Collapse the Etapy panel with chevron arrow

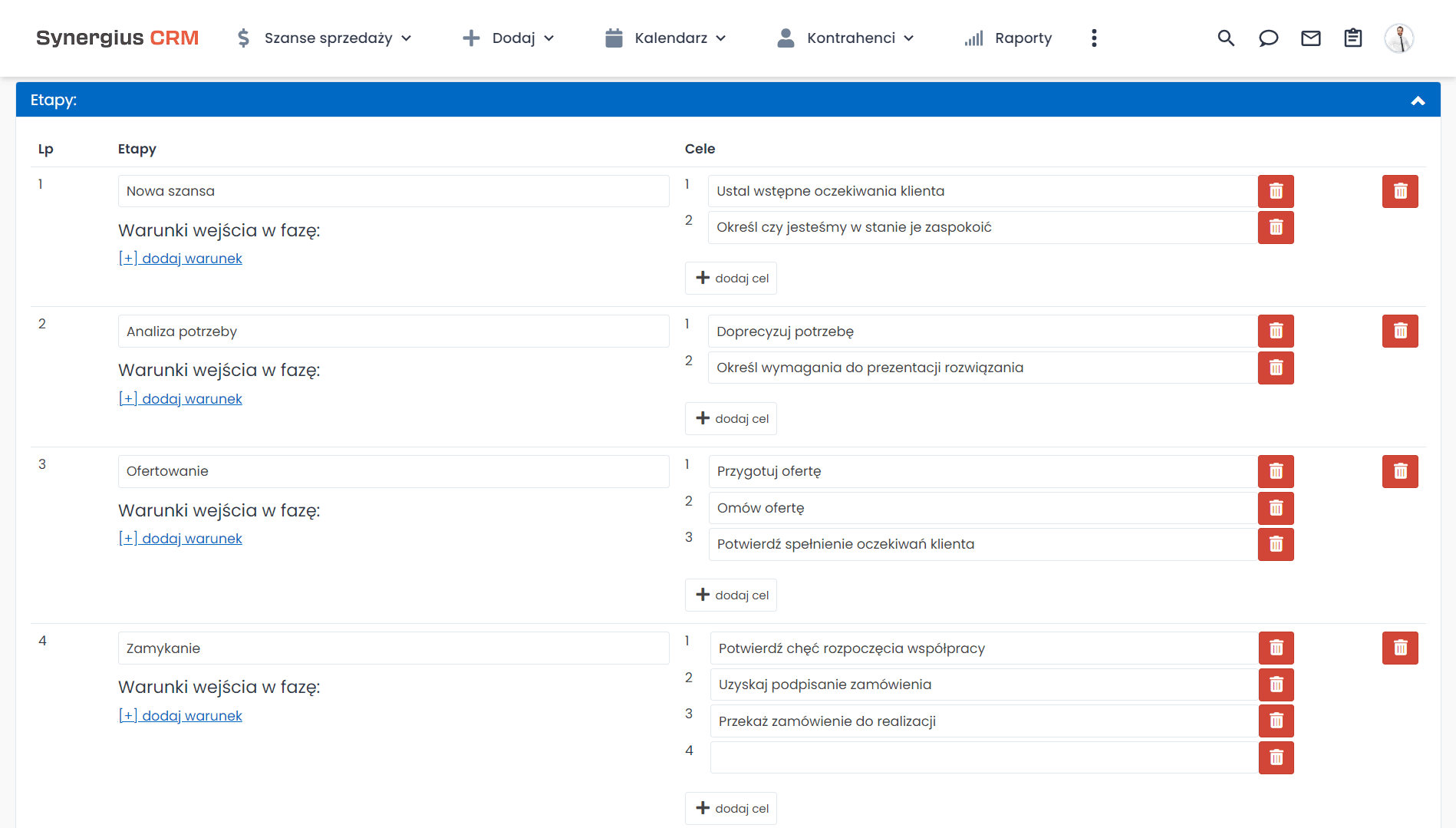pos(1418,100)
